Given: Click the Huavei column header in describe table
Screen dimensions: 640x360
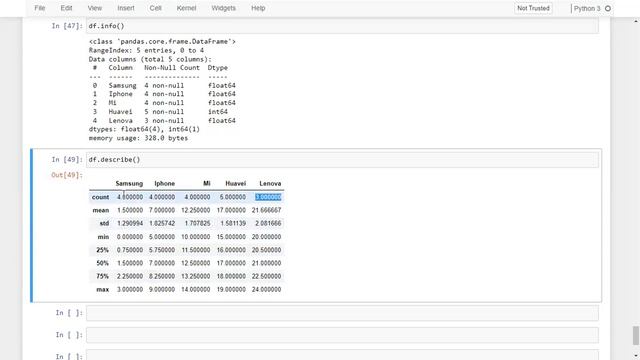Looking at the screenshot, I should click(236, 184).
